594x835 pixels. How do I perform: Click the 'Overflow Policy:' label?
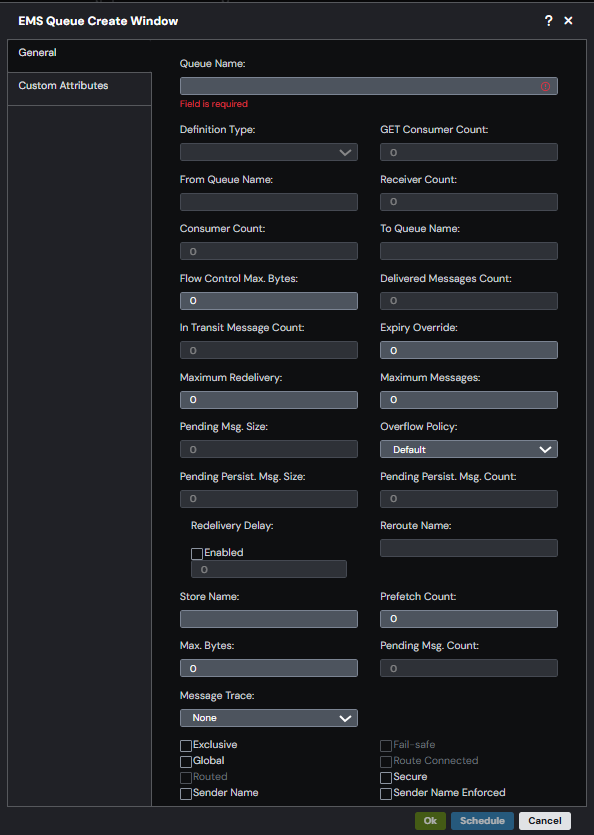[419, 427]
